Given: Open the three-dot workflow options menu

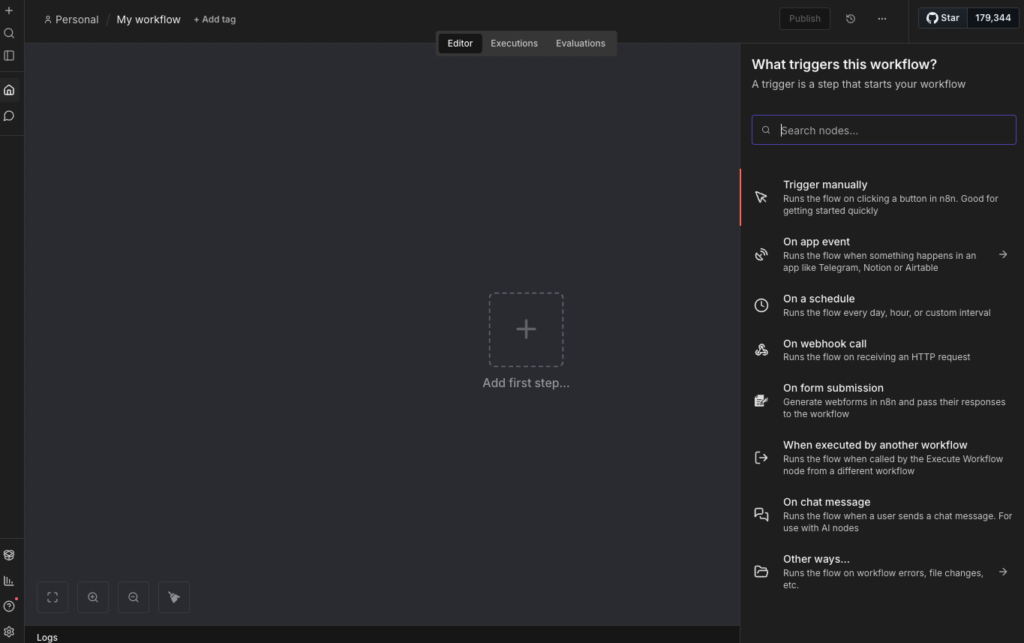Looking at the screenshot, I should (881, 18).
